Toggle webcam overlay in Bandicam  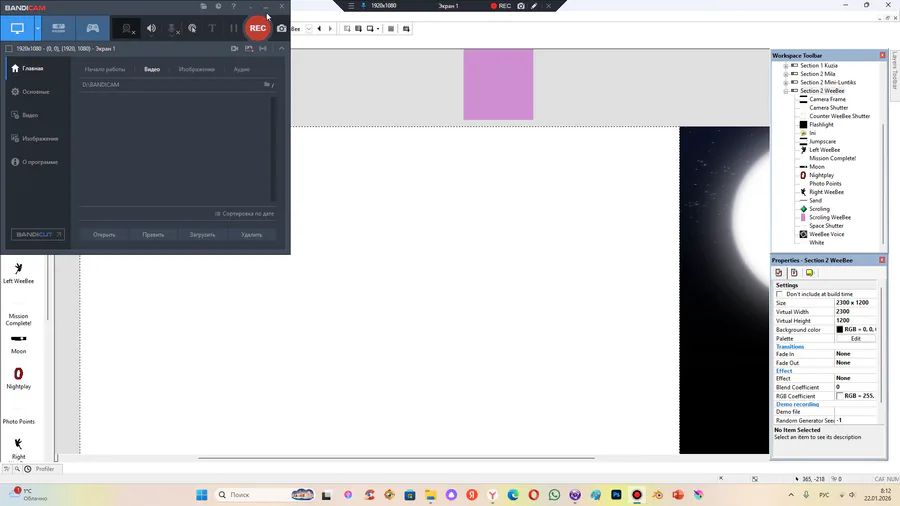[127, 28]
